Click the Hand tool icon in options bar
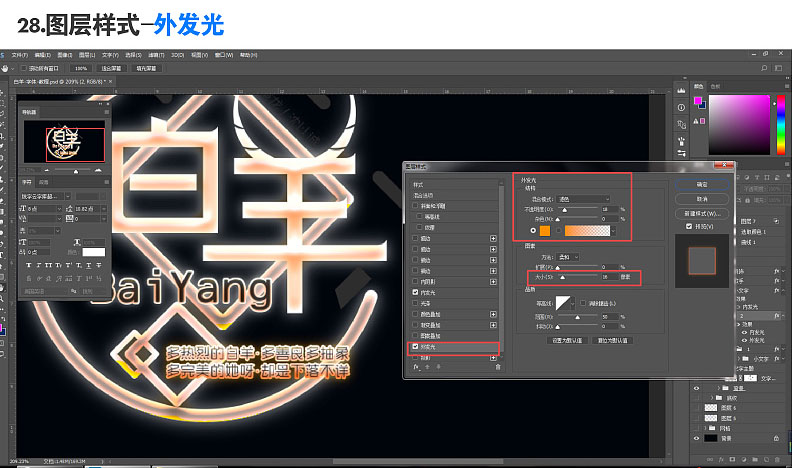This screenshot has height=468, width=800. pyautogui.click(x=5, y=68)
